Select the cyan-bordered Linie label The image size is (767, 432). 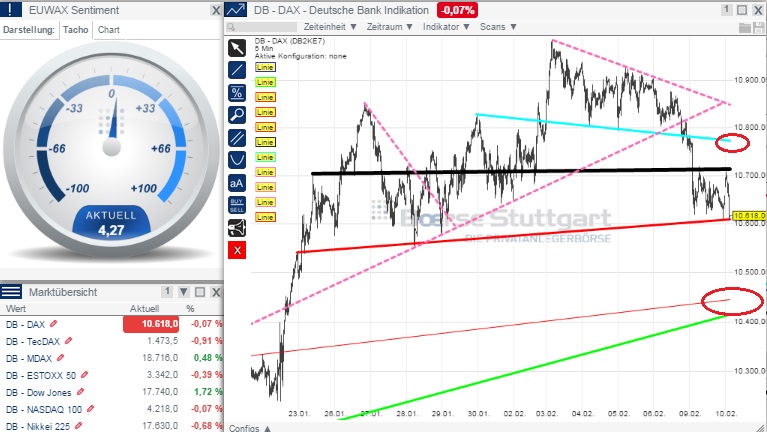point(265,157)
